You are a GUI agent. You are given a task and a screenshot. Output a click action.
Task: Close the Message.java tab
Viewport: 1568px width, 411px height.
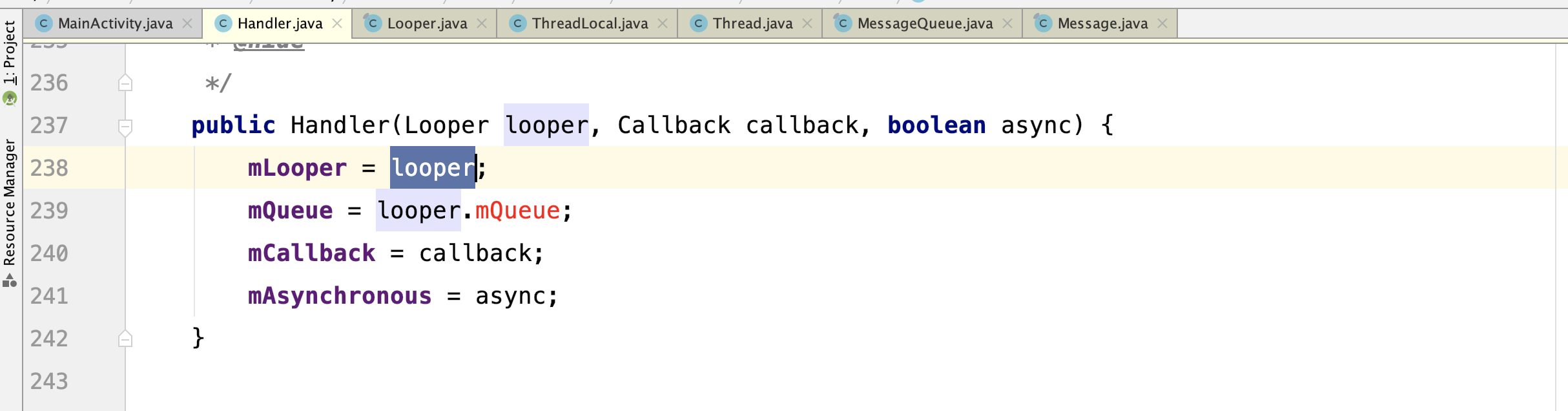[x=1162, y=24]
